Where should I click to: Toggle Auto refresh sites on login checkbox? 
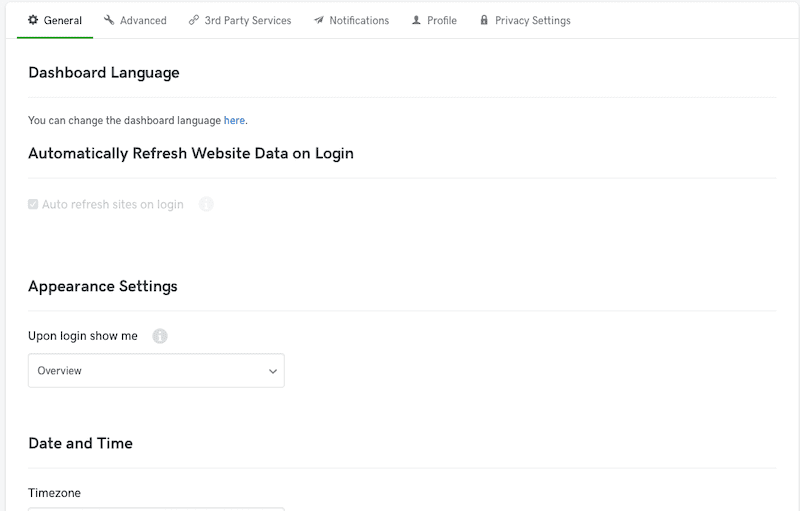(x=33, y=204)
